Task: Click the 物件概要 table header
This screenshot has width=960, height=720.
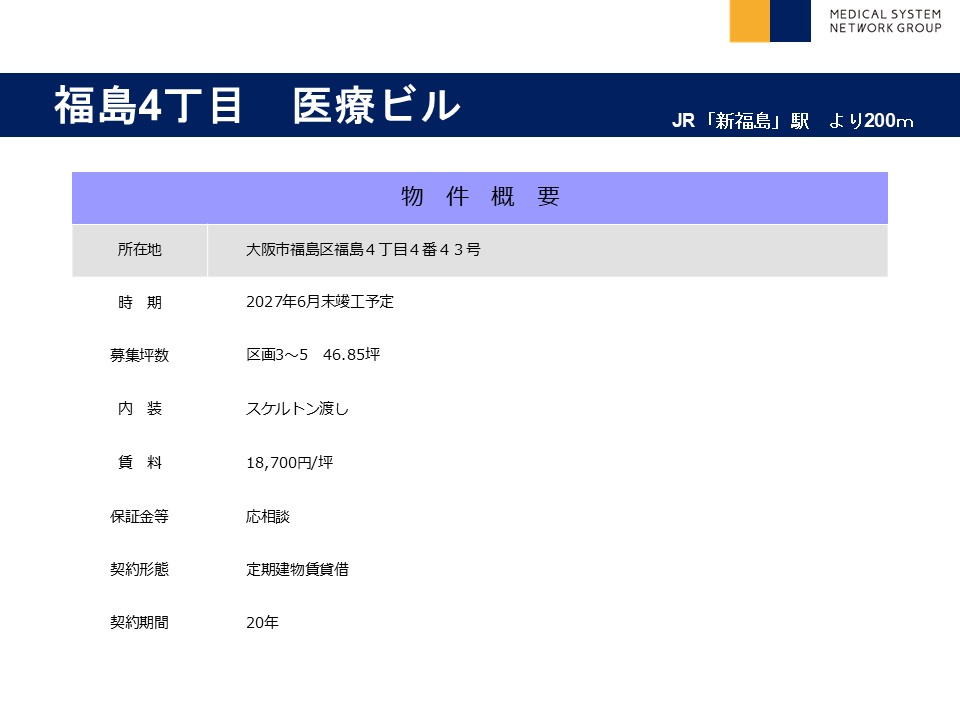Action: [x=480, y=197]
